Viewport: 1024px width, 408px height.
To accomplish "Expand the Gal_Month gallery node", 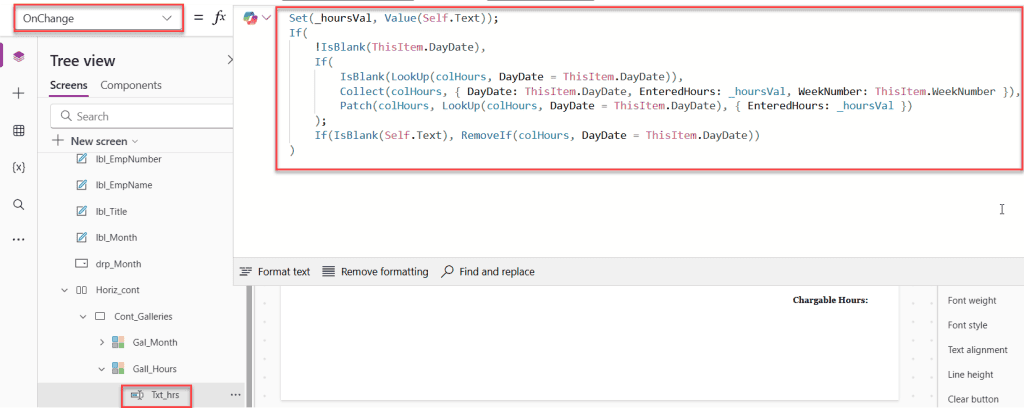I will click(101, 342).
